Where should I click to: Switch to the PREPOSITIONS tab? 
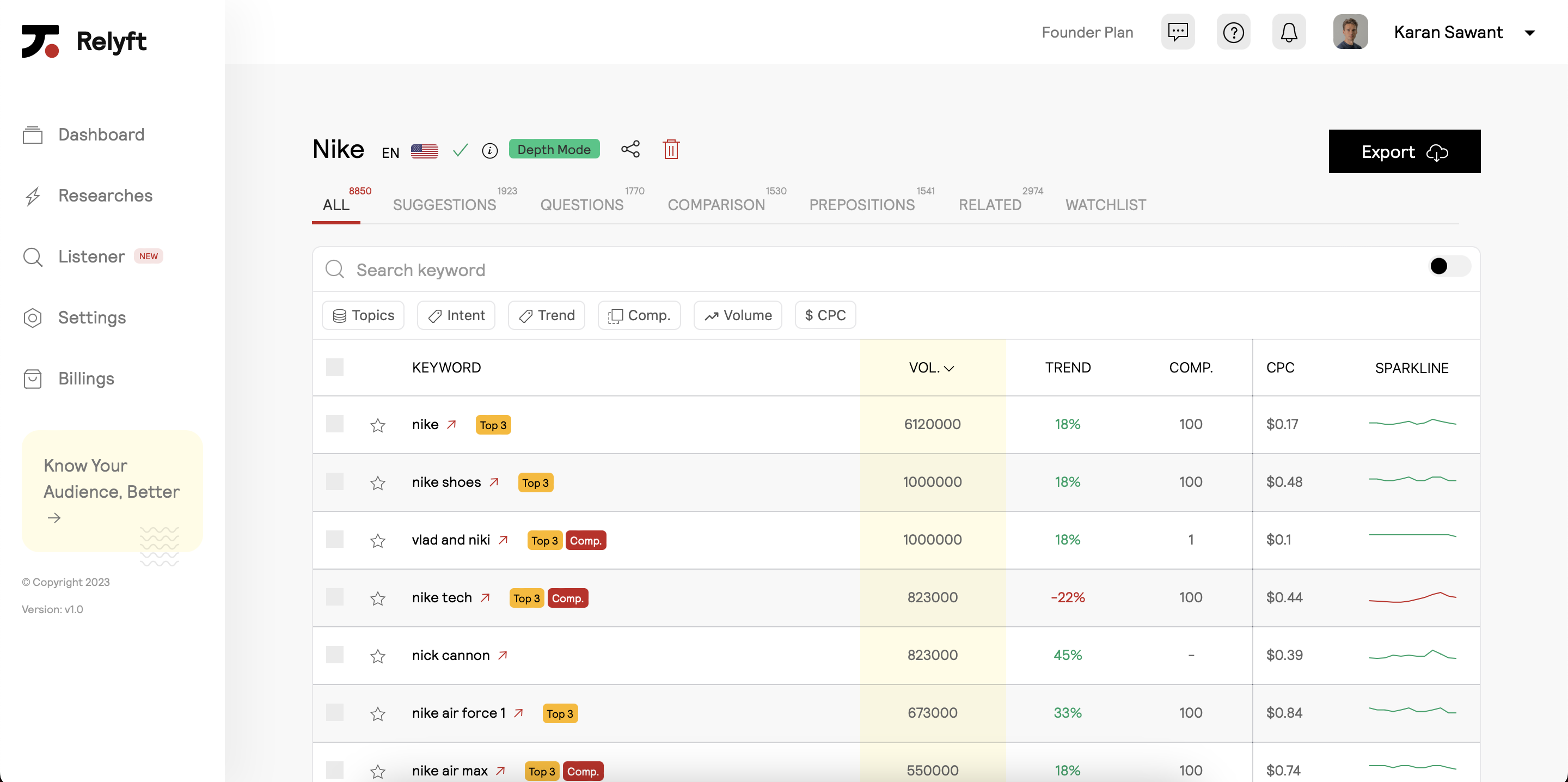(861, 205)
